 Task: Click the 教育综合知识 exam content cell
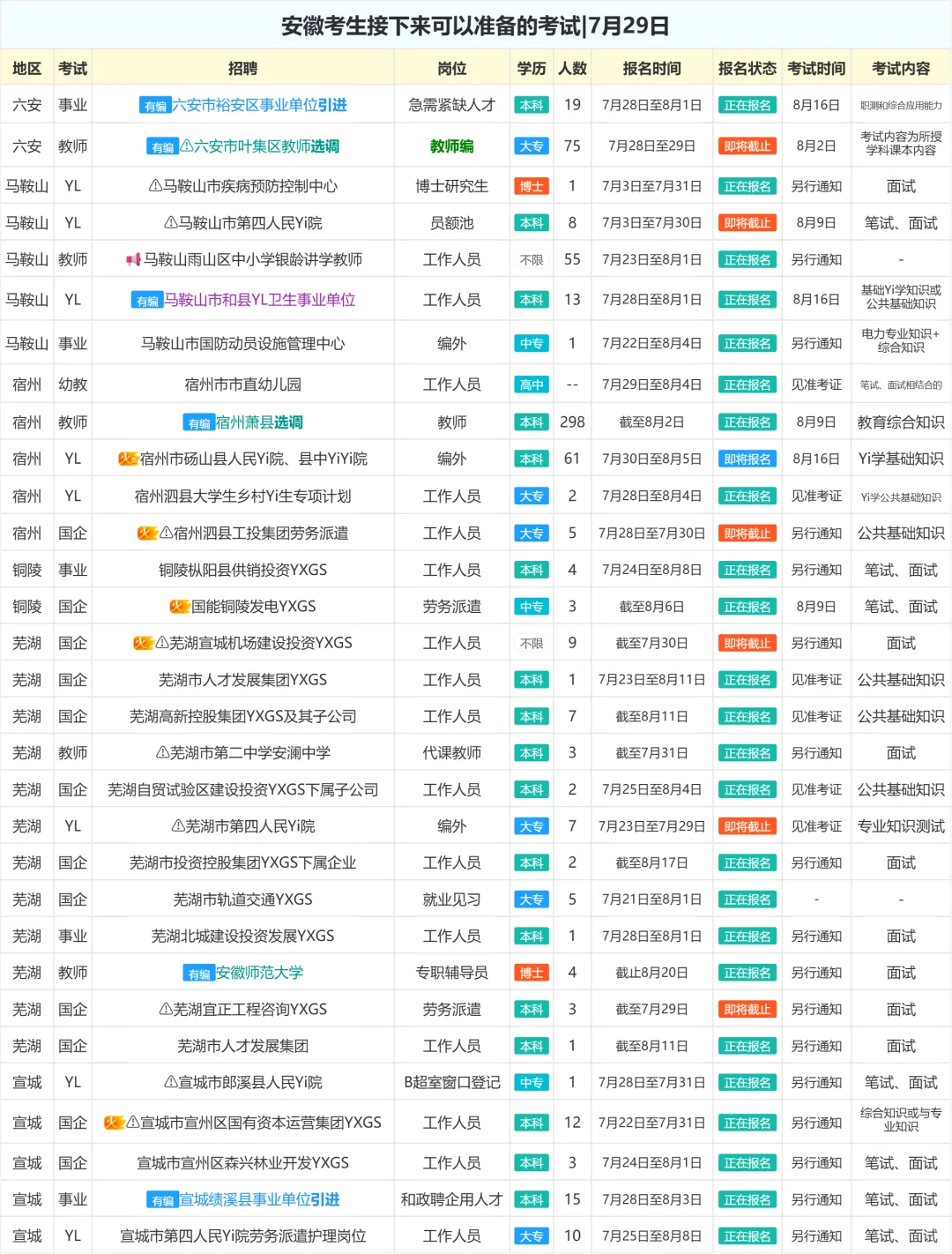click(x=901, y=422)
